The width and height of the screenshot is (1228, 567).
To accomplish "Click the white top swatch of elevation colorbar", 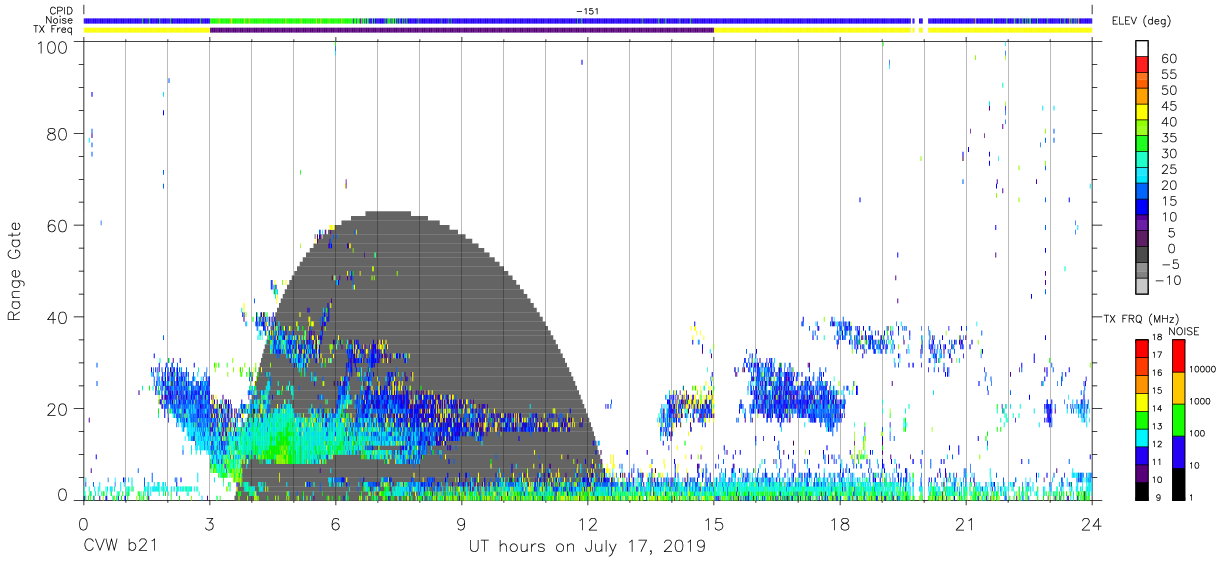I will coord(1142,47).
